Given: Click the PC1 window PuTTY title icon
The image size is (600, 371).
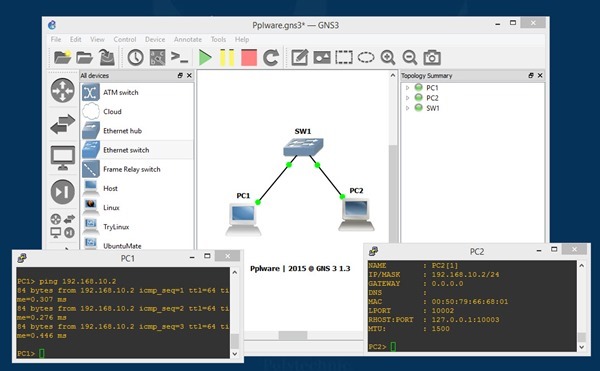Looking at the screenshot, I should (x=22, y=258).
